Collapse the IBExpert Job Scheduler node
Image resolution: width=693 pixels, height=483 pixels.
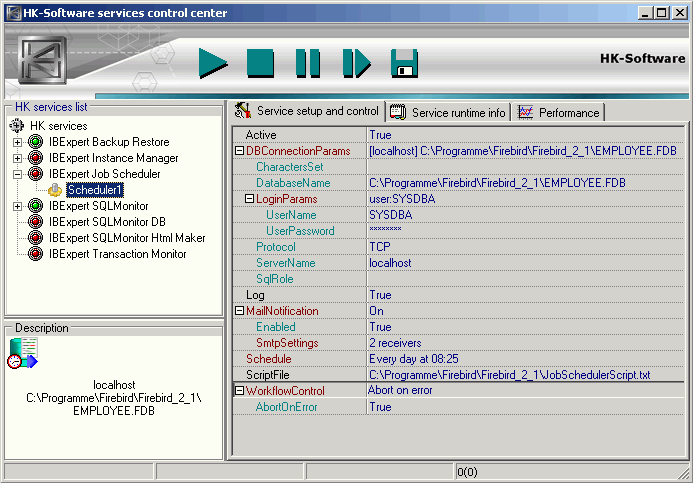coord(17,174)
